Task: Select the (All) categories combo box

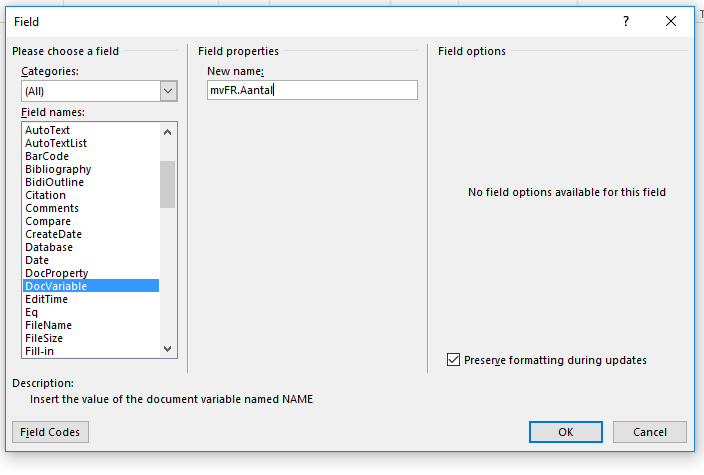Action: pyautogui.click(x=99, y=91)
